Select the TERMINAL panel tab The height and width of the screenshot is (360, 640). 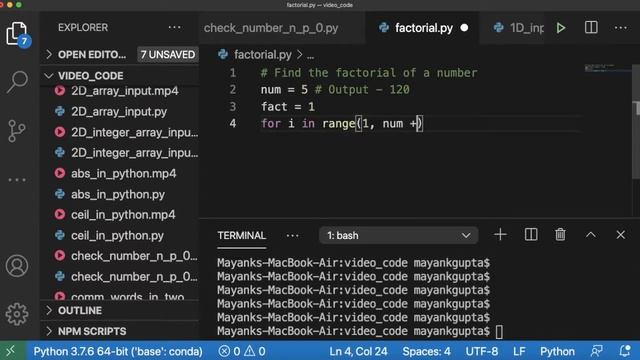(x=242, y=236)
